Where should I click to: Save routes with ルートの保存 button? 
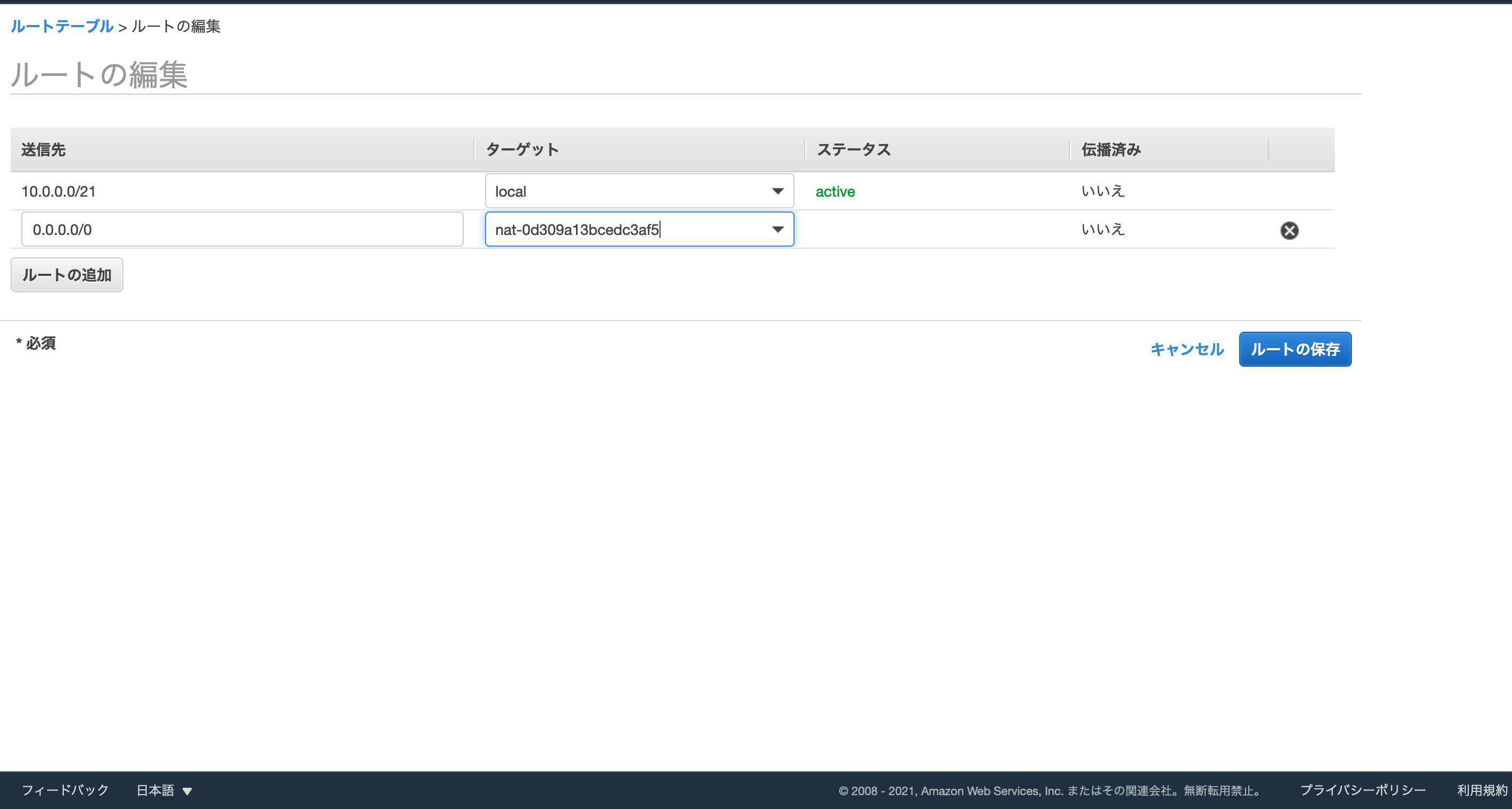tap(1294, 349)
